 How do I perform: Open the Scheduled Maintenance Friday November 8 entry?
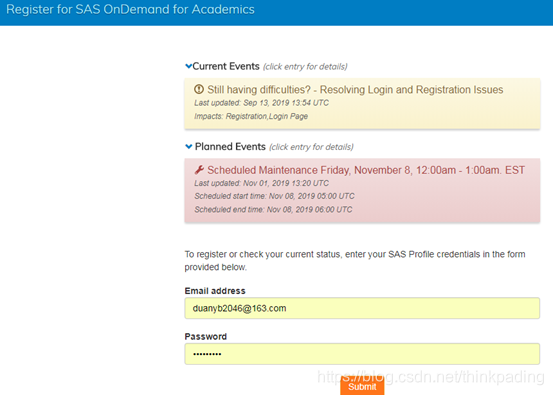(x=362, y=190)
